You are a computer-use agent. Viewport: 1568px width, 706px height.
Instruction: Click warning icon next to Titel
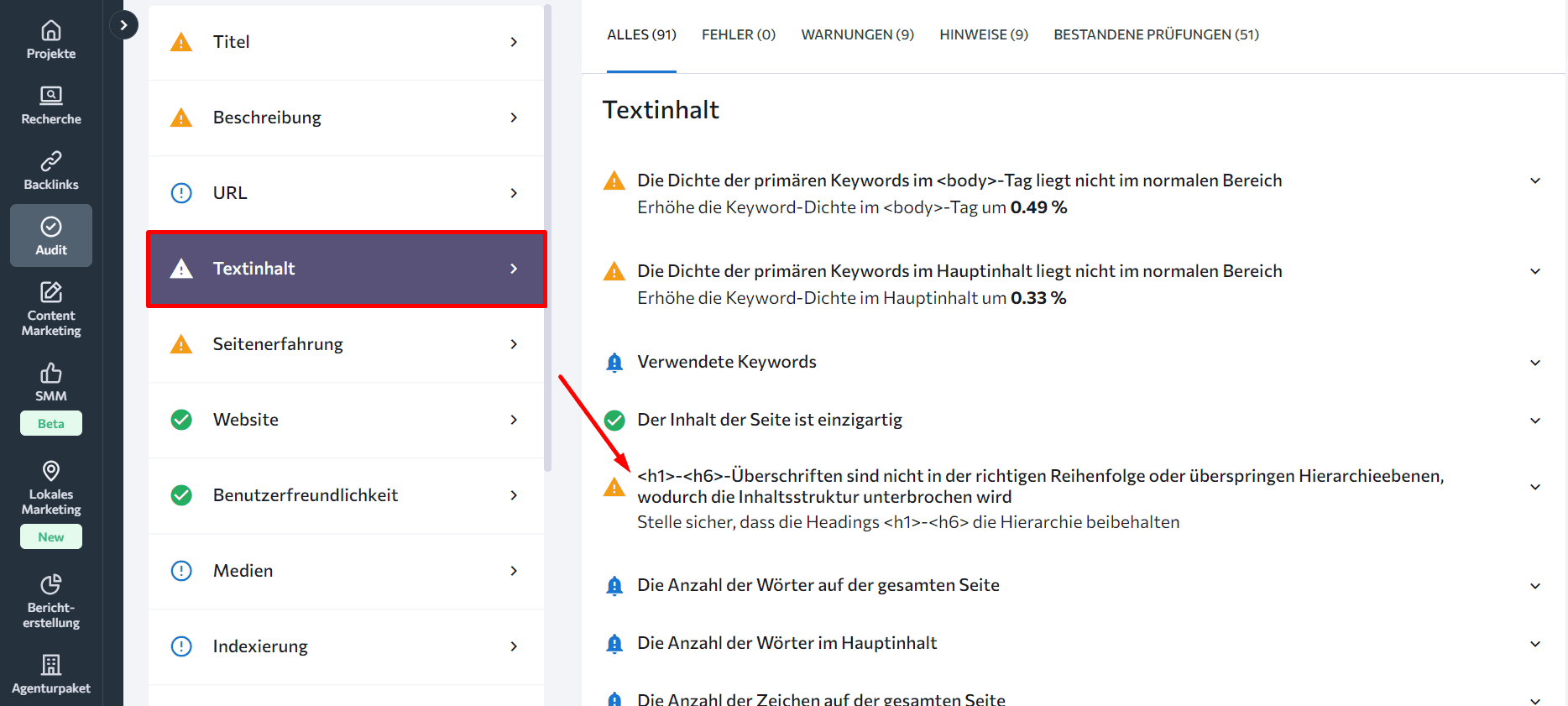click(x=181, y=42)
